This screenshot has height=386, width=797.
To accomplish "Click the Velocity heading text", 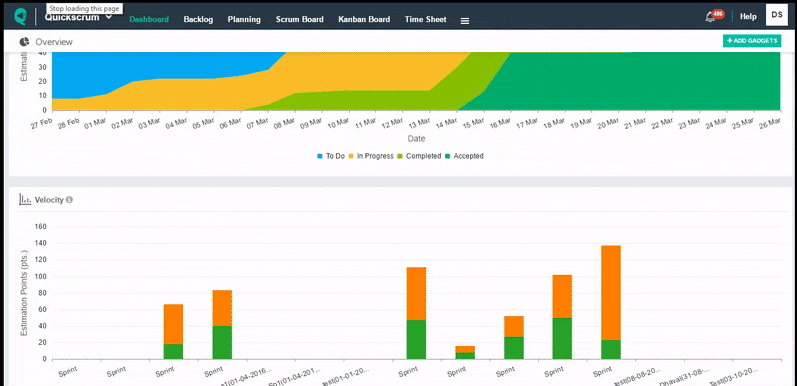I will tap(49, 200).
